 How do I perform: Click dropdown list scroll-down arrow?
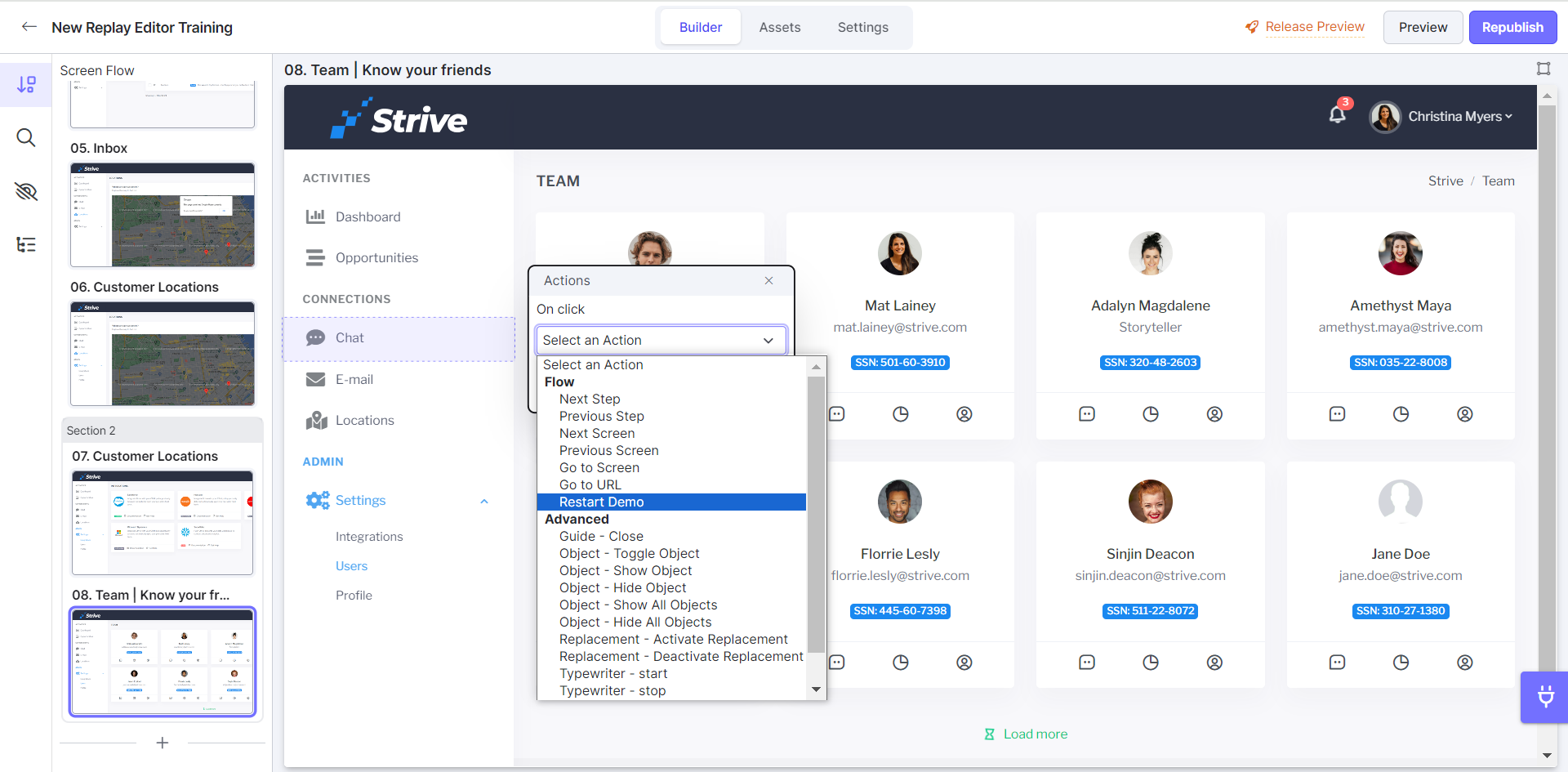816,690
